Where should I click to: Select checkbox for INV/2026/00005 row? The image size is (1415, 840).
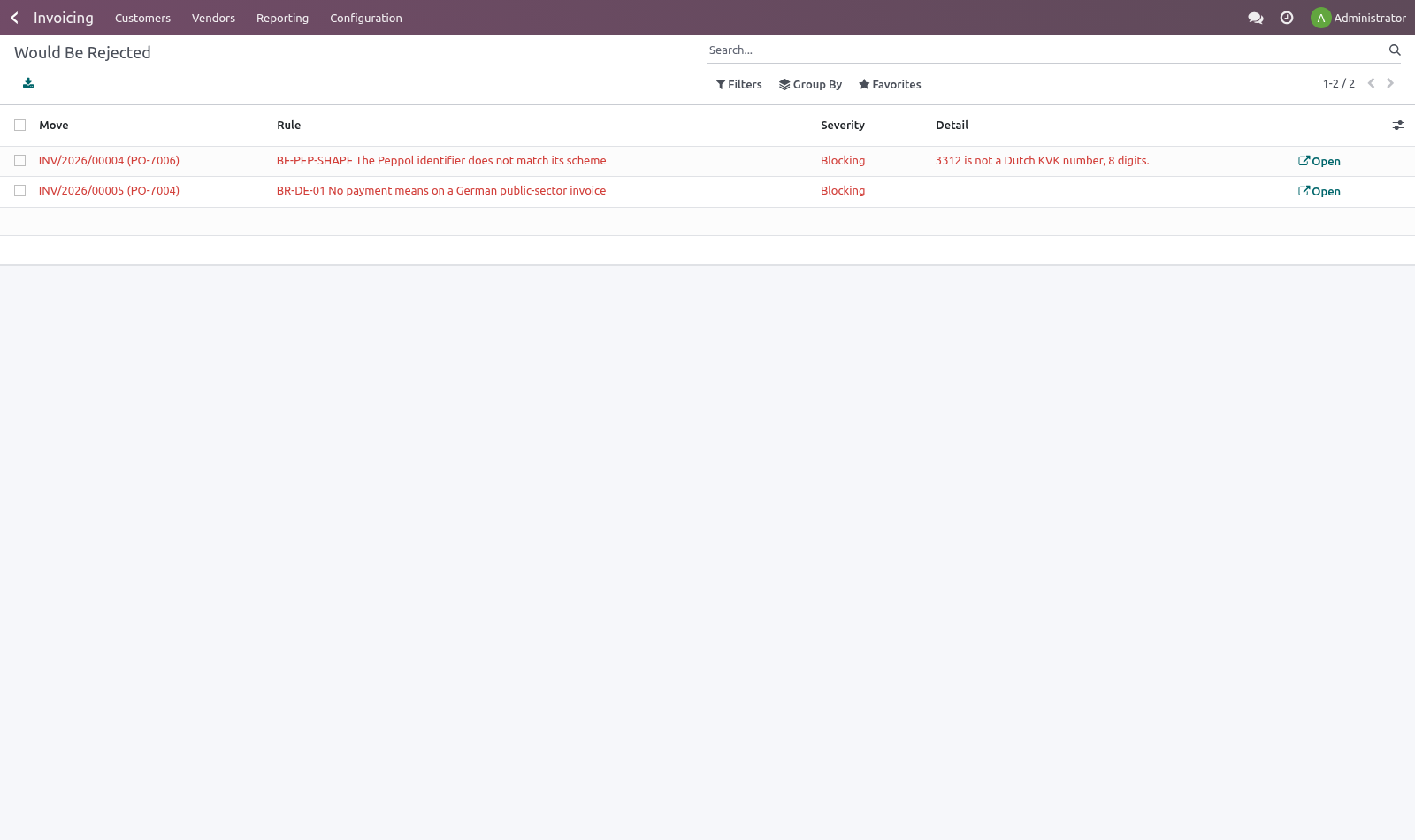pos(19,191)
